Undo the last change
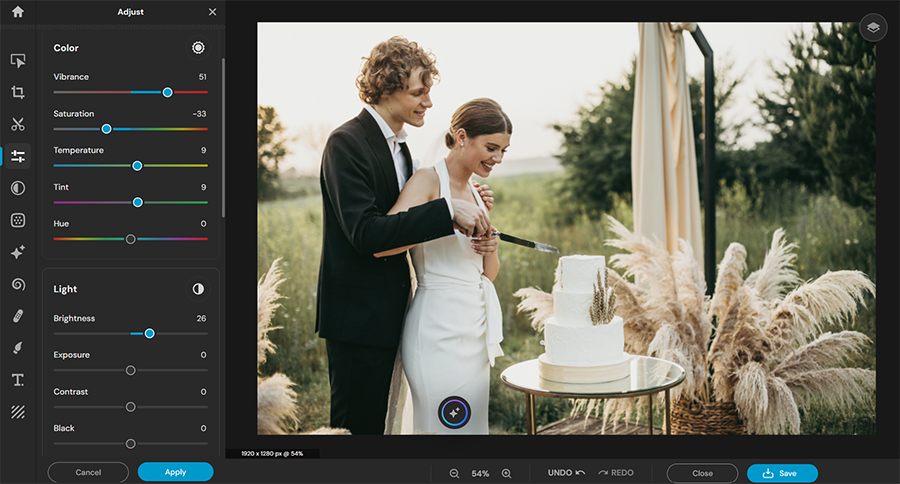The image size is (900, 484). click(566, 473)
